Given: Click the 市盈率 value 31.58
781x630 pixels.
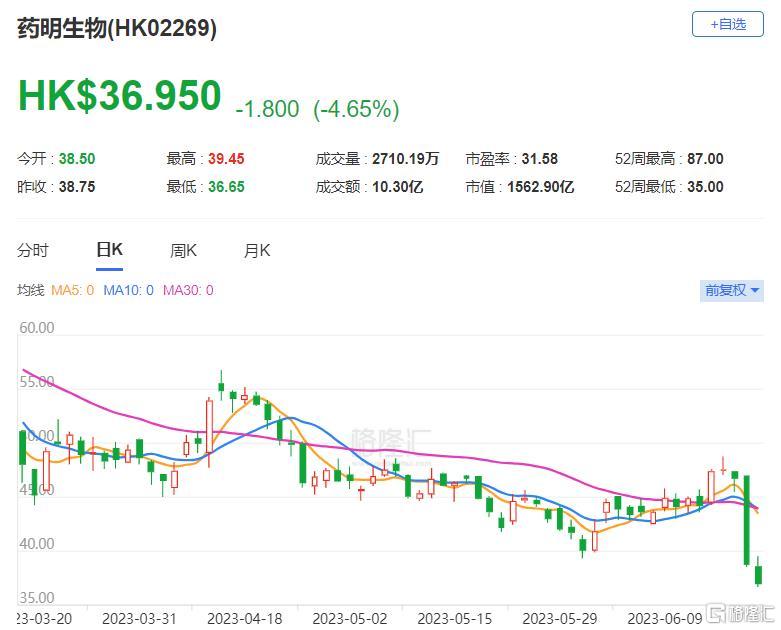Looking at the screenshot, I should (540, 159).
